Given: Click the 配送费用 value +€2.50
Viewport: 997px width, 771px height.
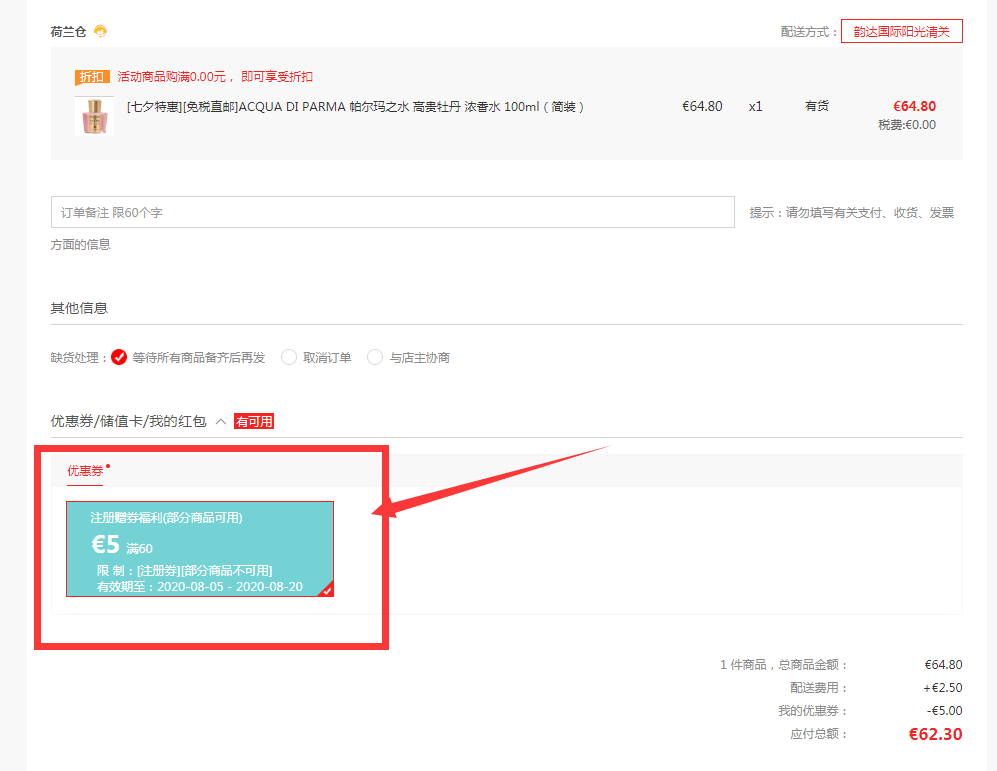Looking at the screenshot, I should (942, 688).
